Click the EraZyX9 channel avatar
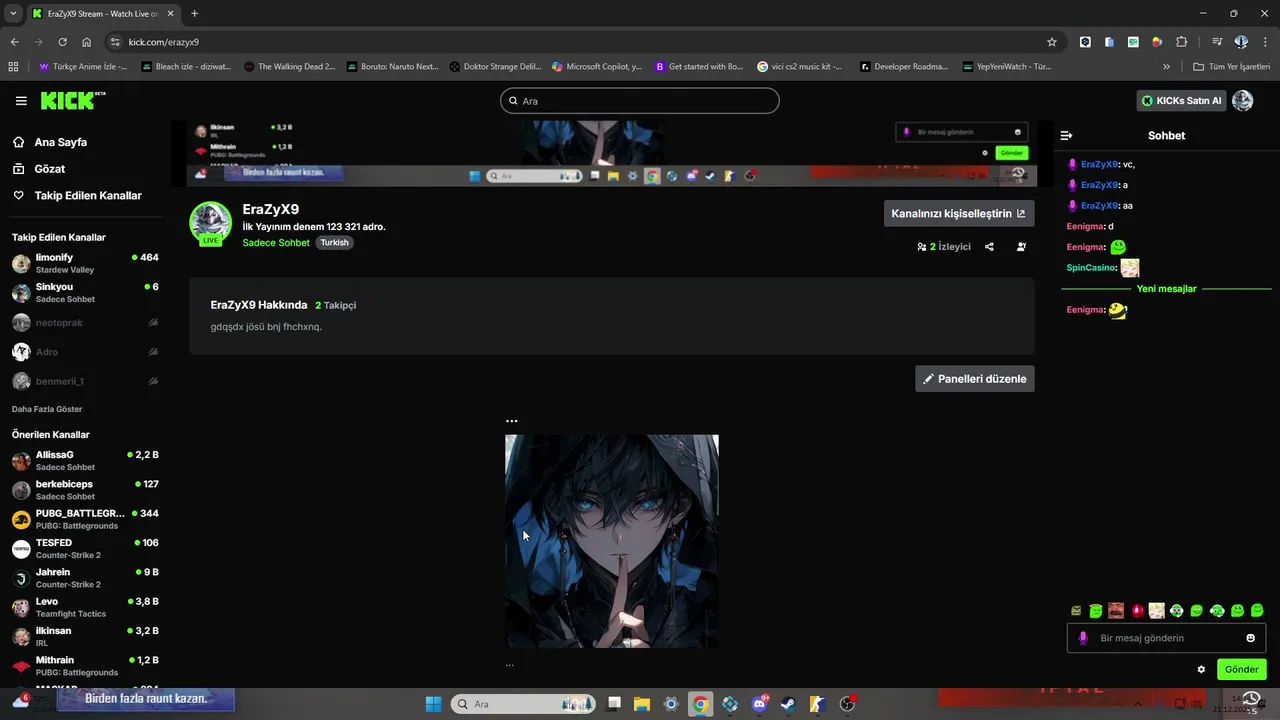This screenshot has height=720, width=1280. pos(210,222)
